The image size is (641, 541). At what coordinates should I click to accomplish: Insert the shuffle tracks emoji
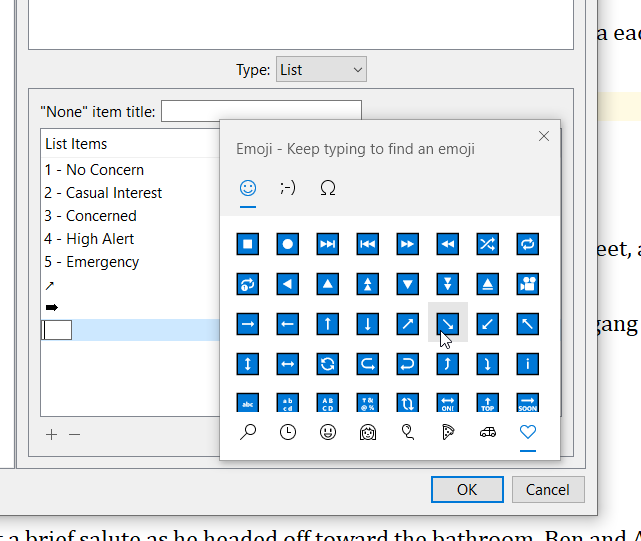tap(488, 244)
